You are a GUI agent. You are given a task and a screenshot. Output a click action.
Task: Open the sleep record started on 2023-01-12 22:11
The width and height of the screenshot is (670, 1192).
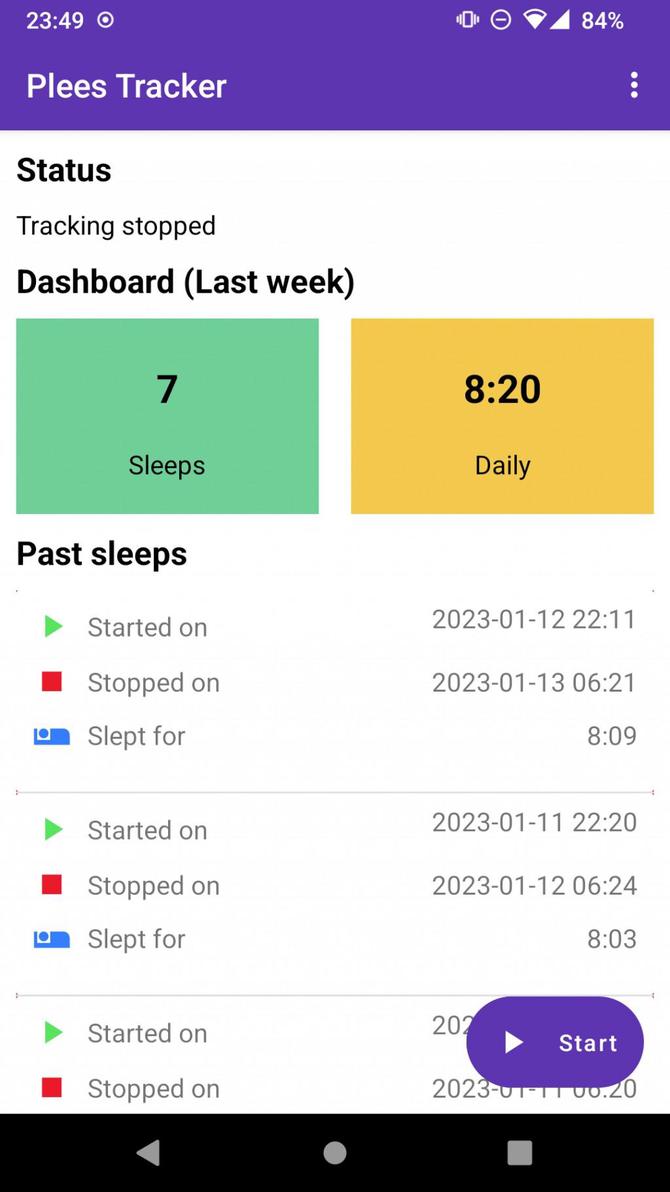(x=335, y=680)
